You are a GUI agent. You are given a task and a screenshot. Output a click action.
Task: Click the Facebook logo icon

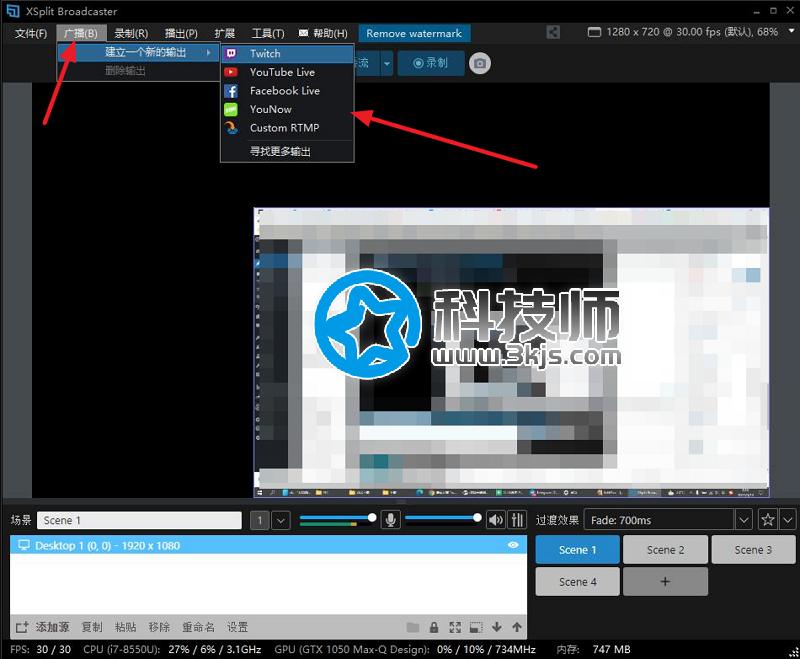[231, 91]
